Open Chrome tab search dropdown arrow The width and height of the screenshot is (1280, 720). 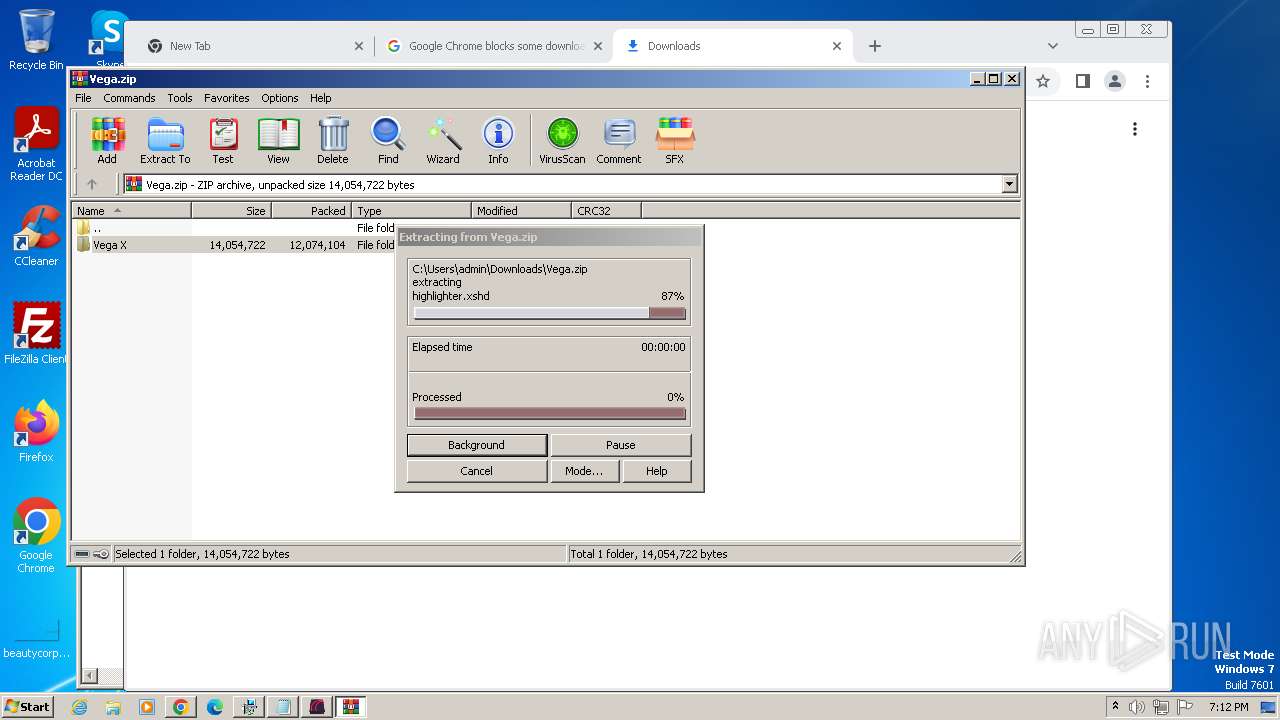click(x=1052, y=46)
